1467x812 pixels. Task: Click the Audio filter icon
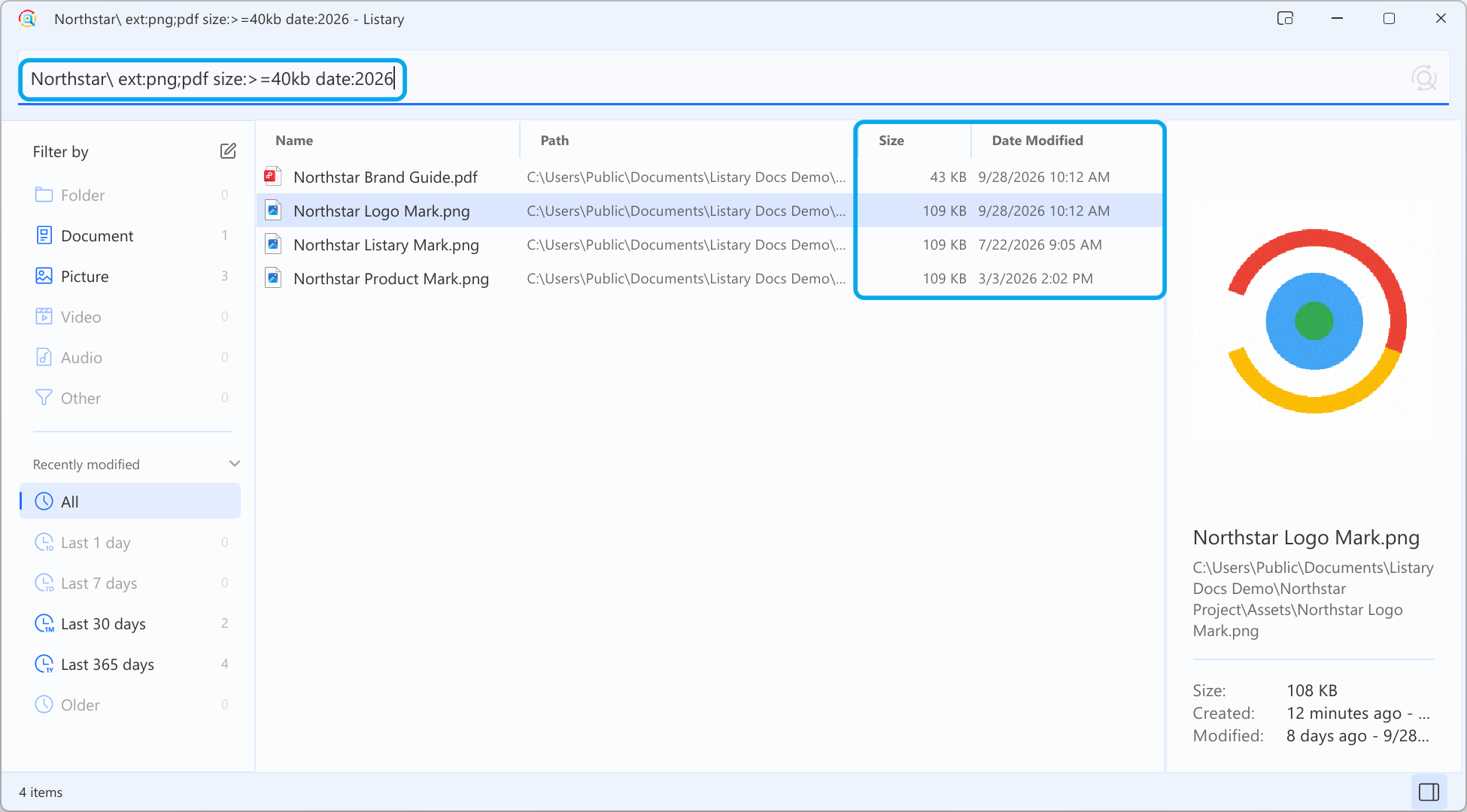click(x=44, y=357)
